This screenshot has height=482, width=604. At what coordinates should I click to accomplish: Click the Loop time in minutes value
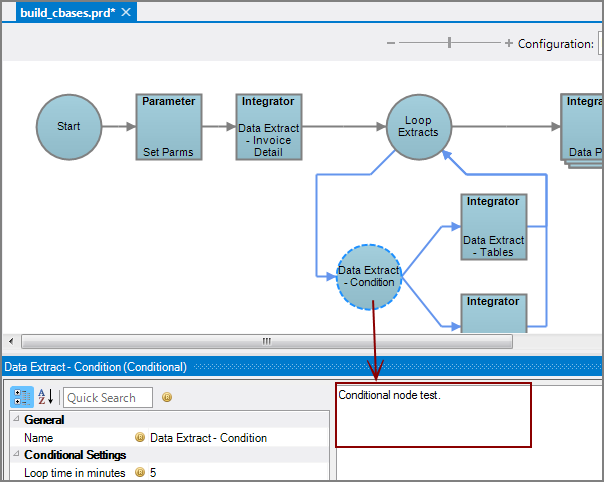click(153, 473)
